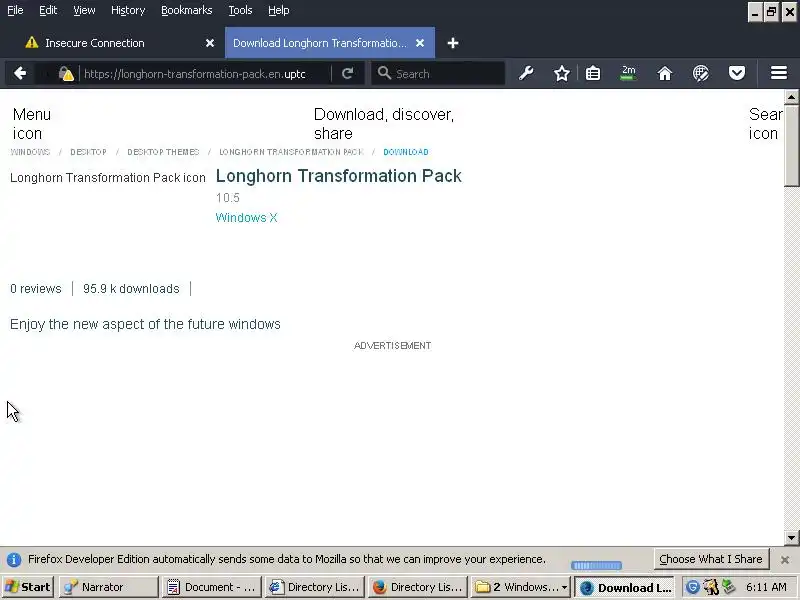Click the insecure lock warning icon
This screenshot has width=800, height=600.
click(66, 74)
